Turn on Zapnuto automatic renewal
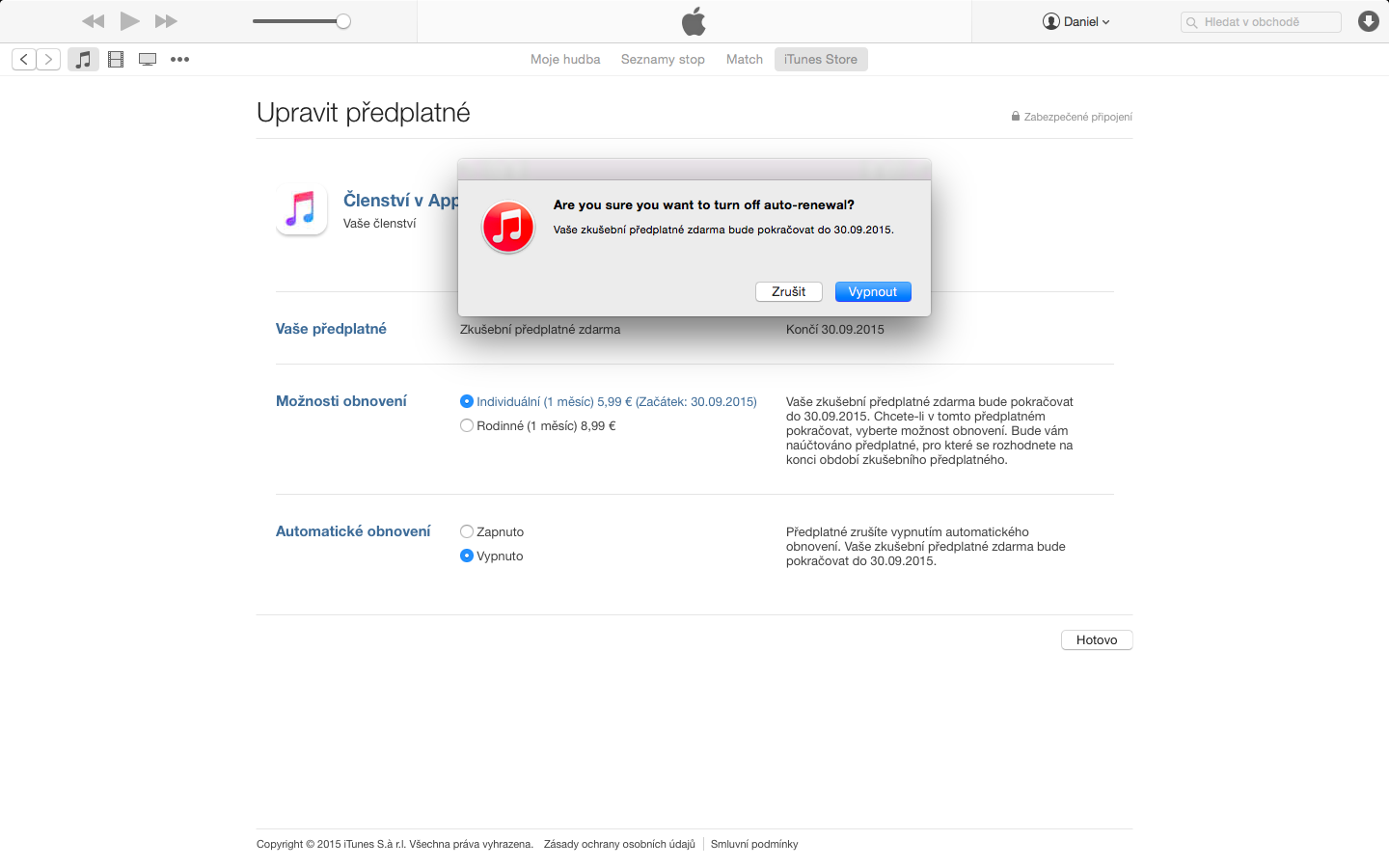Viewport: 1389px width, 868px height. click(467, 531)
